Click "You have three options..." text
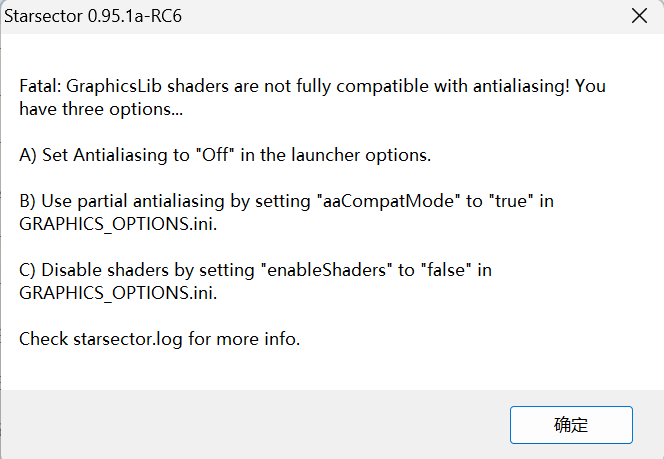 [100, 108]
